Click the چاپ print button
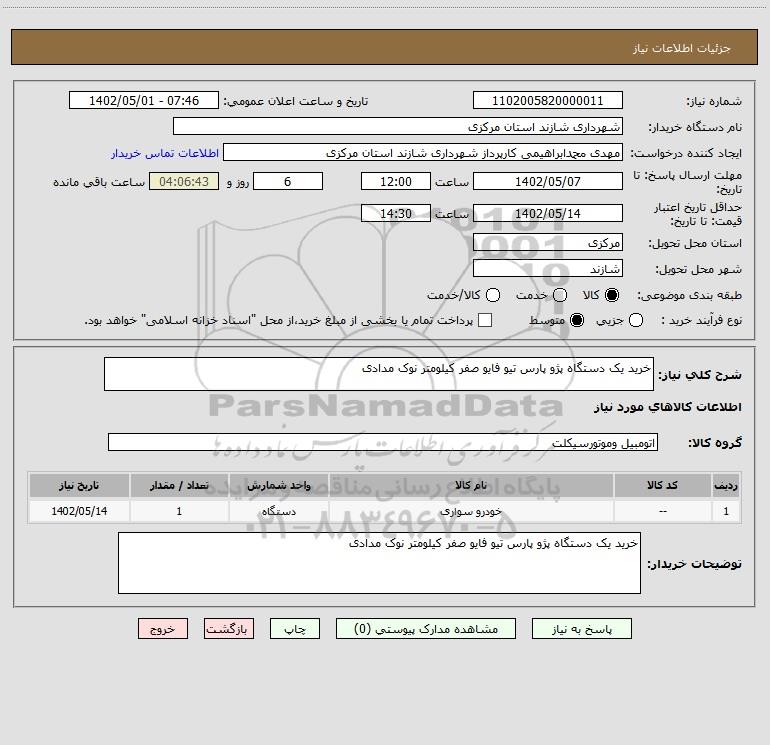 [x=295, y=629]
